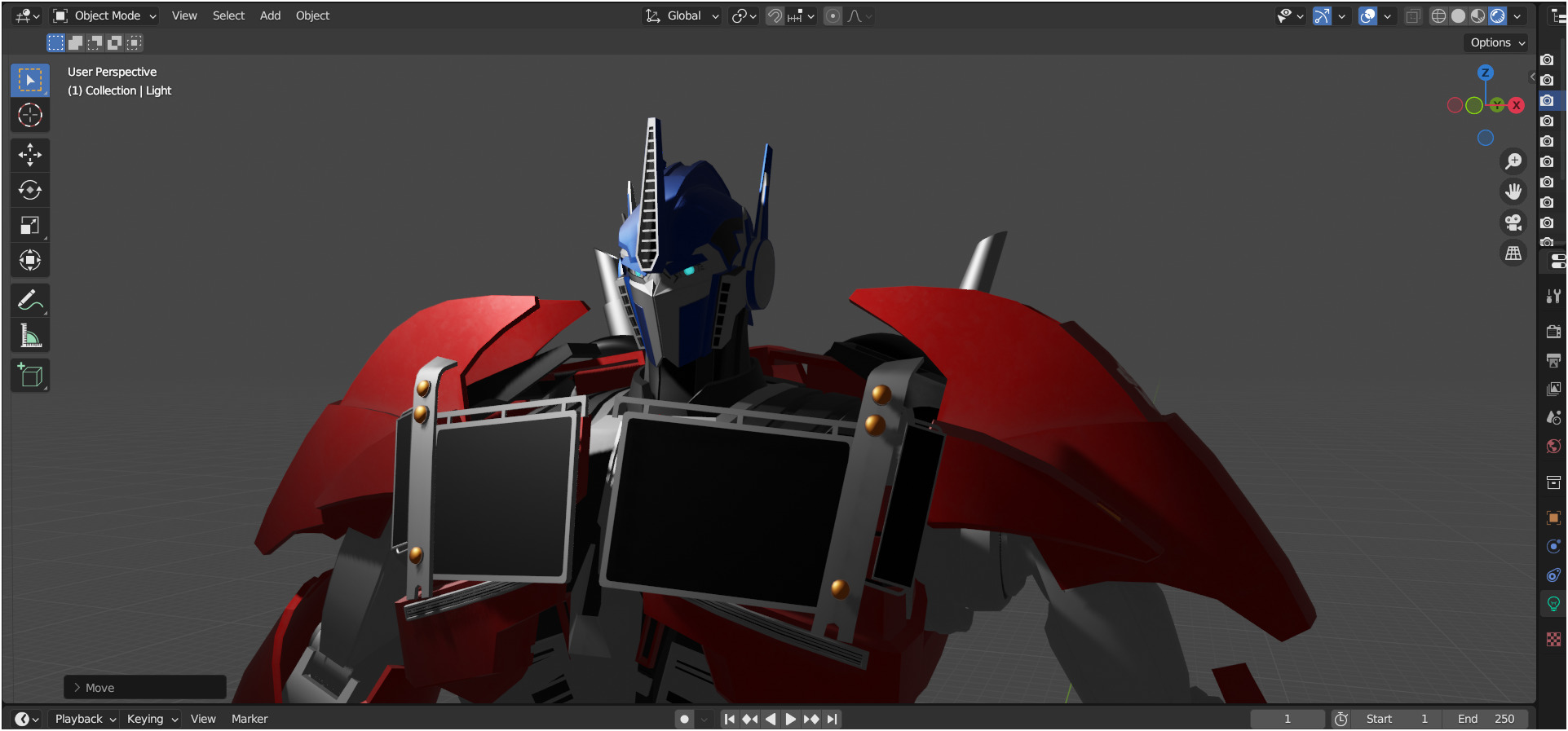Open the gizmo options dropdown arrow
1568x731 pixels.
pyautogui.click(x=1341, y=15)
